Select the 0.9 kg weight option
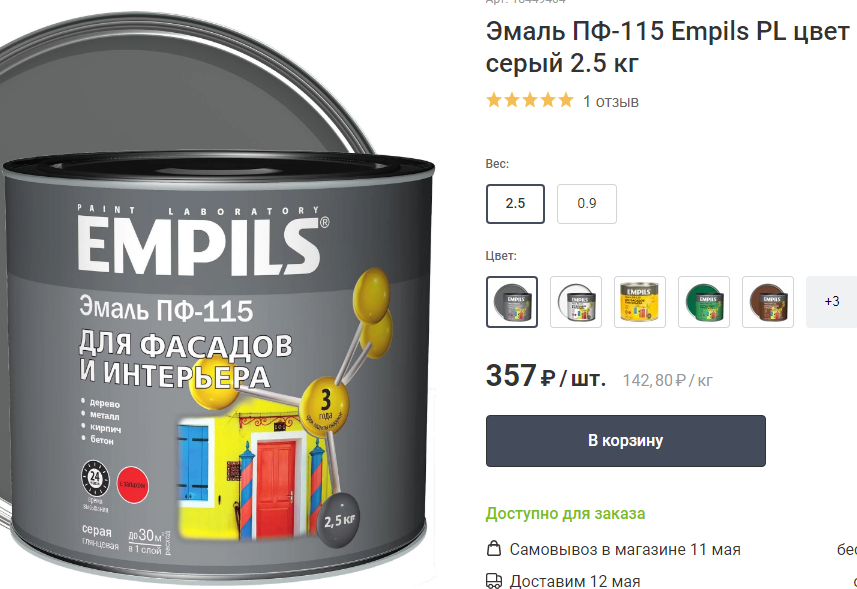Viewport: 857px width, 589px height. (x=586, y=204)
